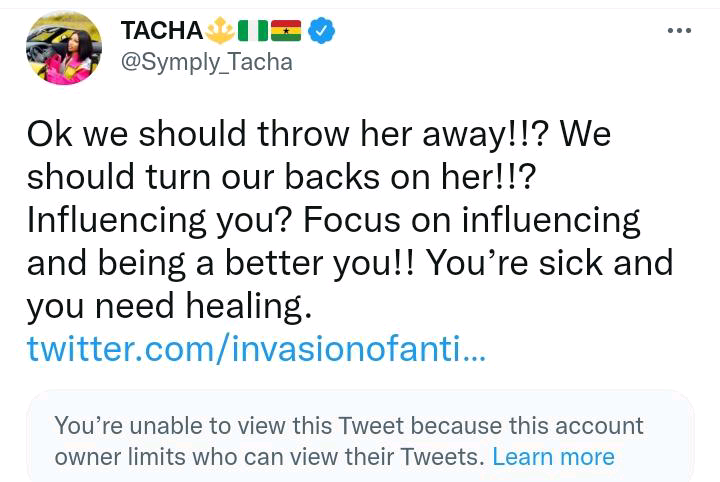Click the Learn more link
Screen dimensions: 720x482
point(553,457)
